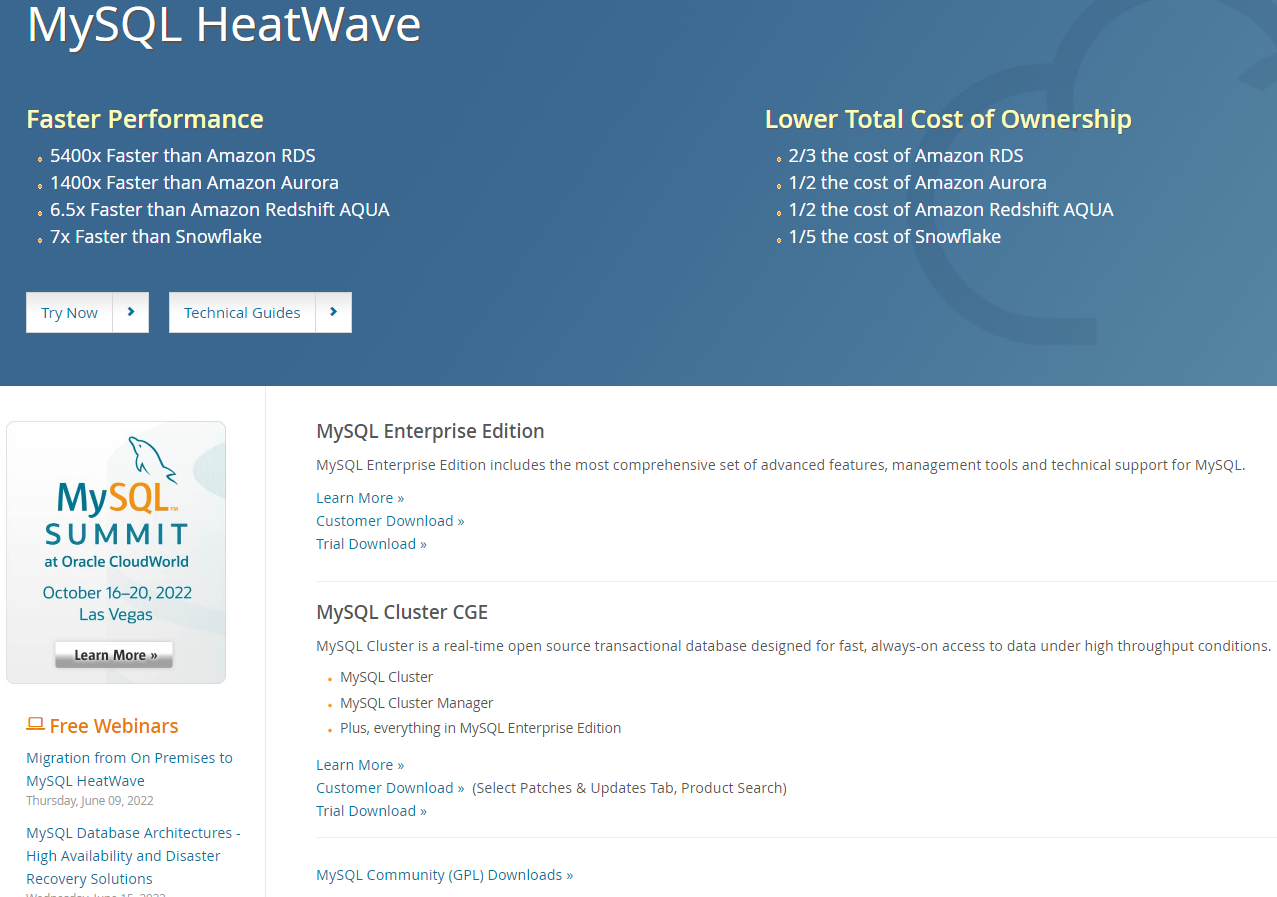The height and width of the screenshot is (897, 1277).
Task: Open MySQL Database Architectures webinar link
Action: [x=133, y=855]
